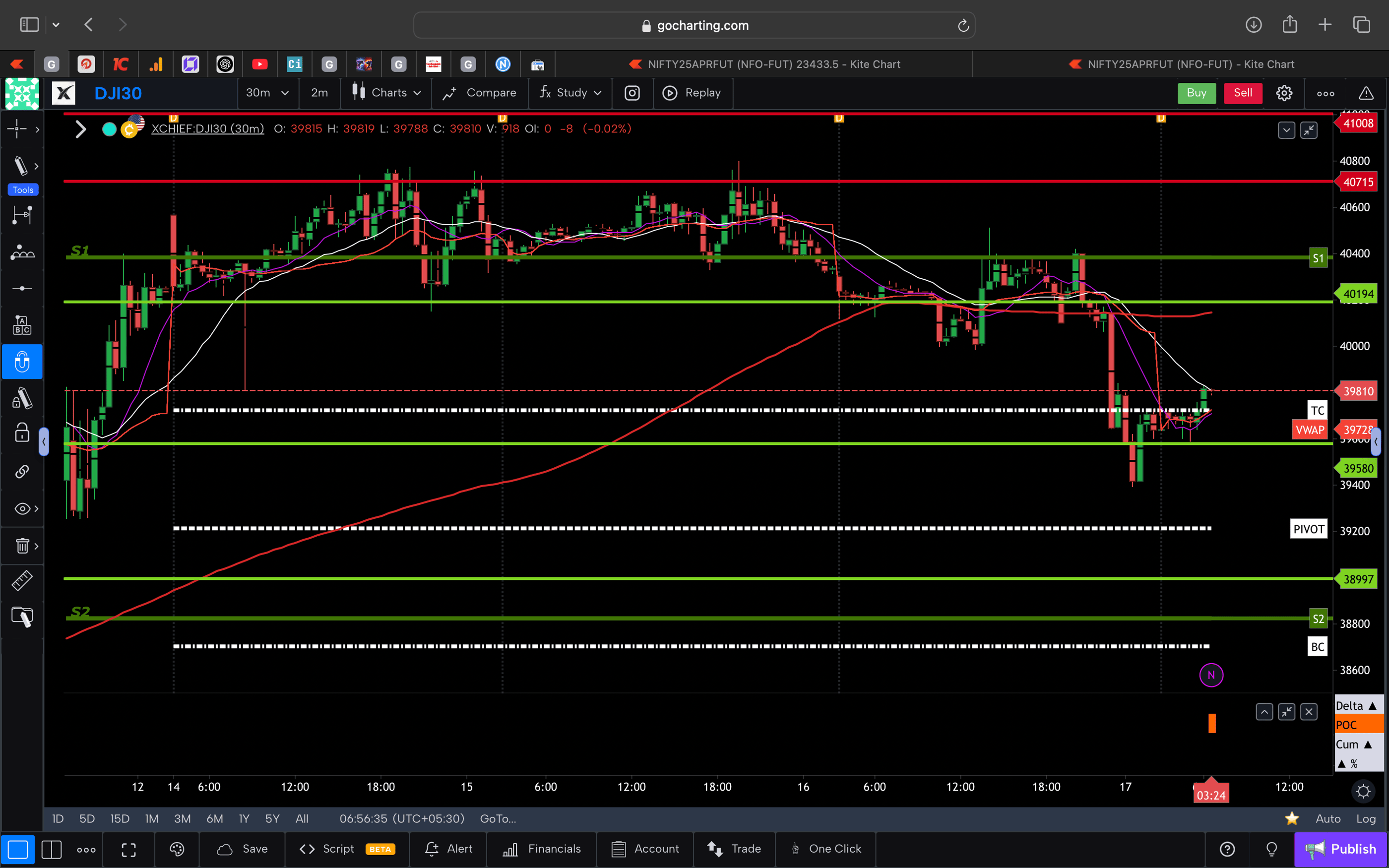Image resolution: width=1389 pixels, height=868 pixels.
Task: Hide drawings using the eye icon
Action: [x=22, y=508]
